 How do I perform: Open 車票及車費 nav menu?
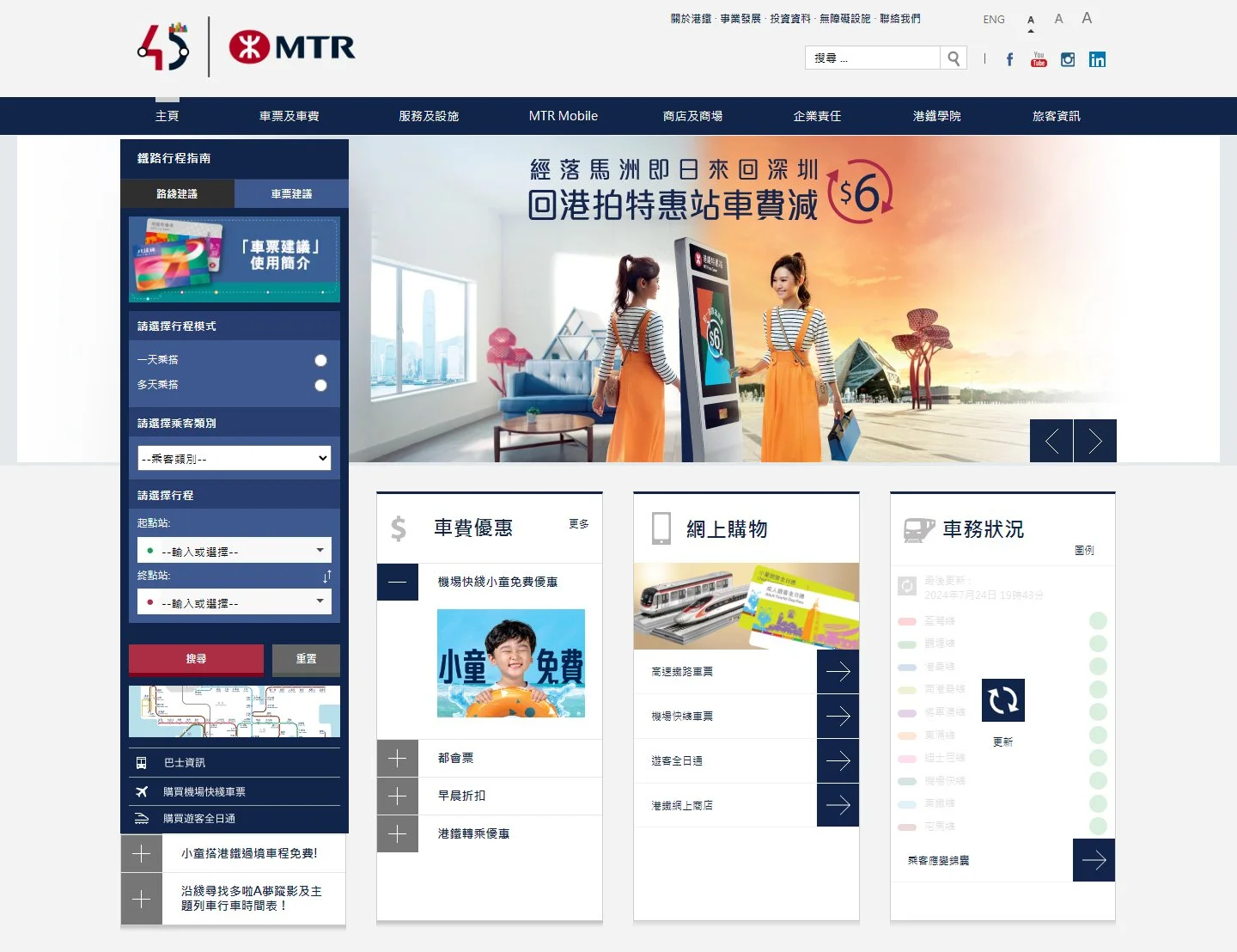click(289, 116)
